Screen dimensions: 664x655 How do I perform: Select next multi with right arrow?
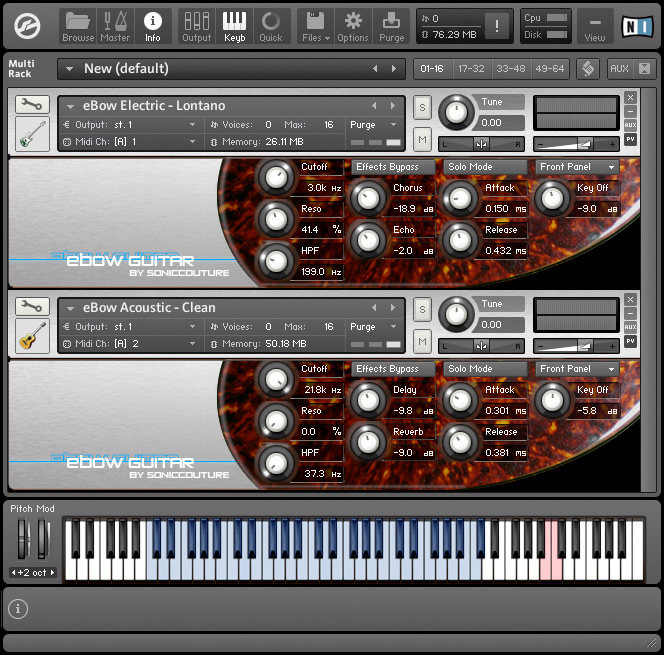point(394,69)
